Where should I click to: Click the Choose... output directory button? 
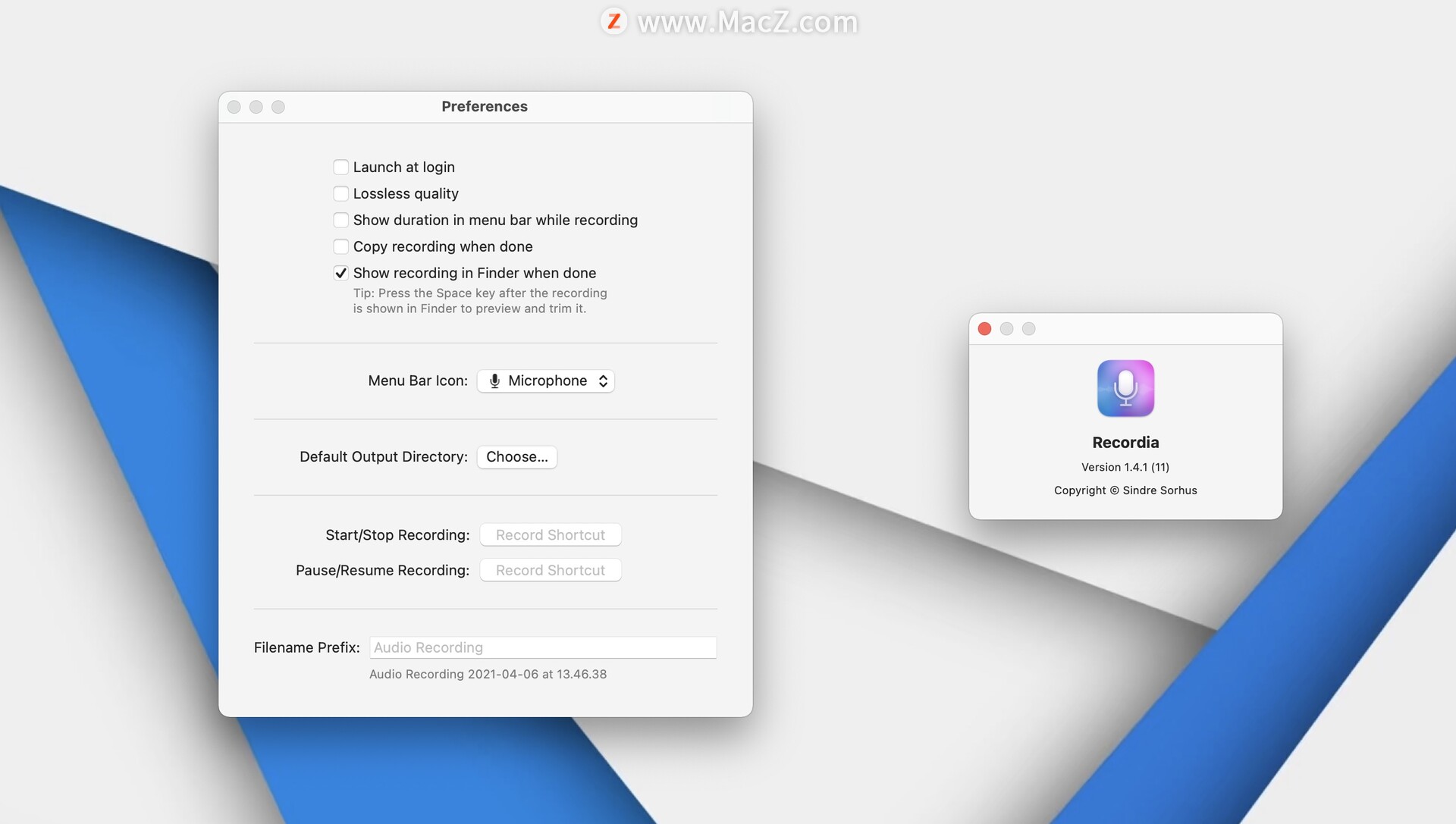point(517,457)
